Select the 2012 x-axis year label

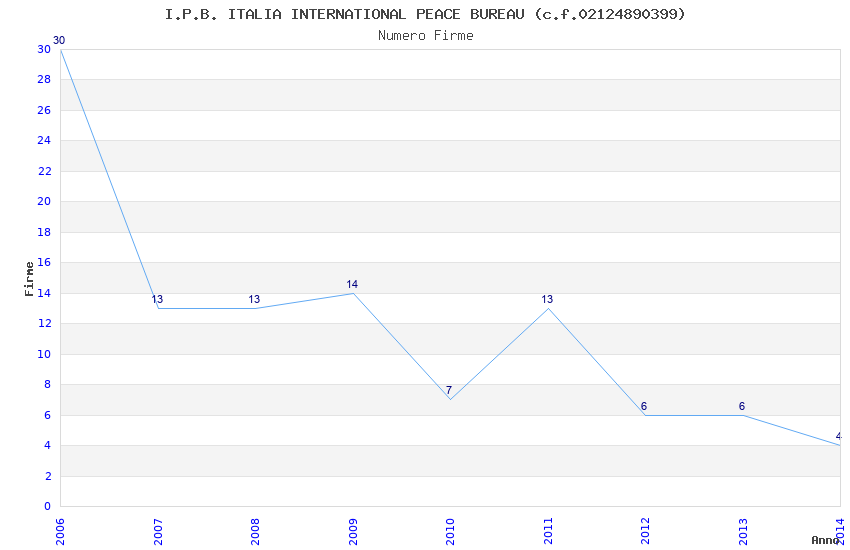[x=645, y=532]
